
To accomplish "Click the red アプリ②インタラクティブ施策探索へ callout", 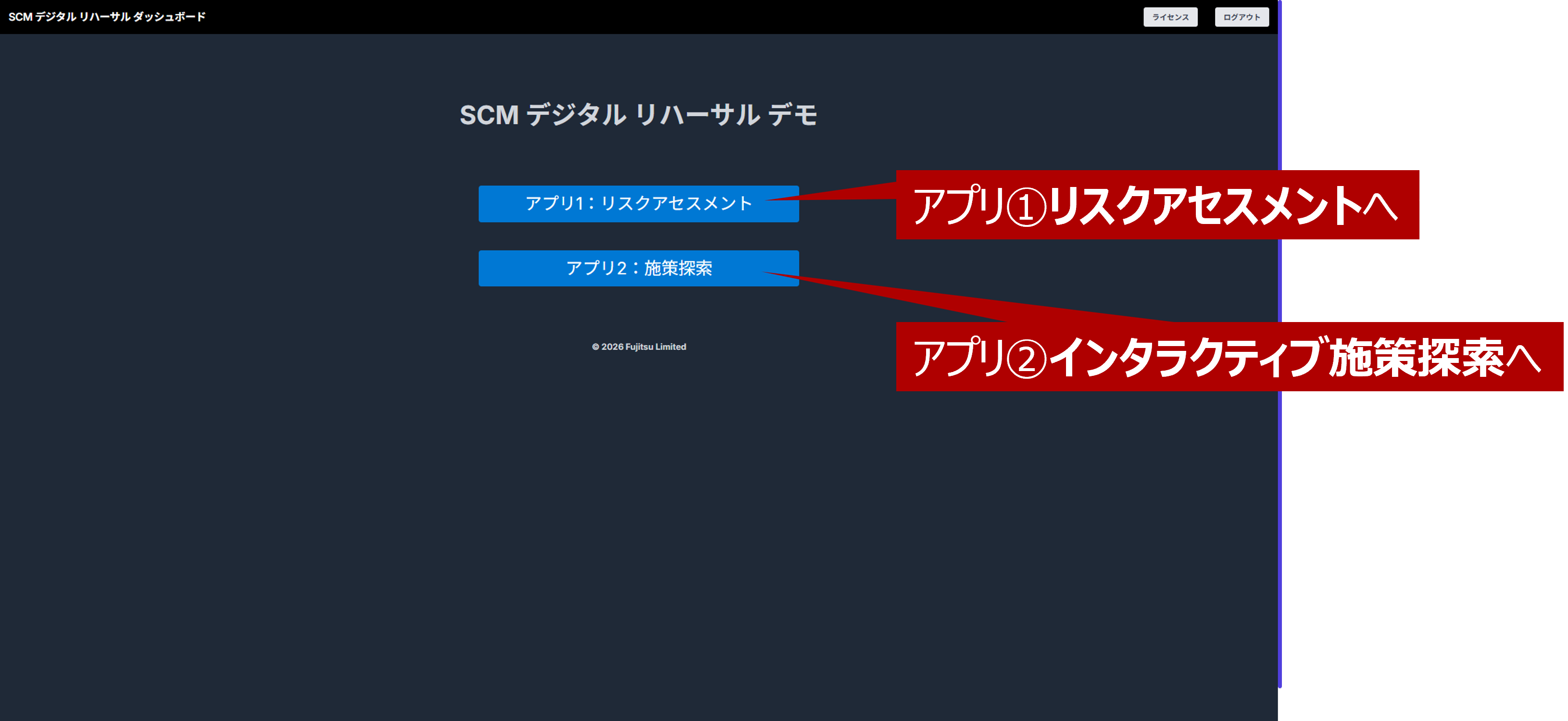I will click(x=1229, y=357).
